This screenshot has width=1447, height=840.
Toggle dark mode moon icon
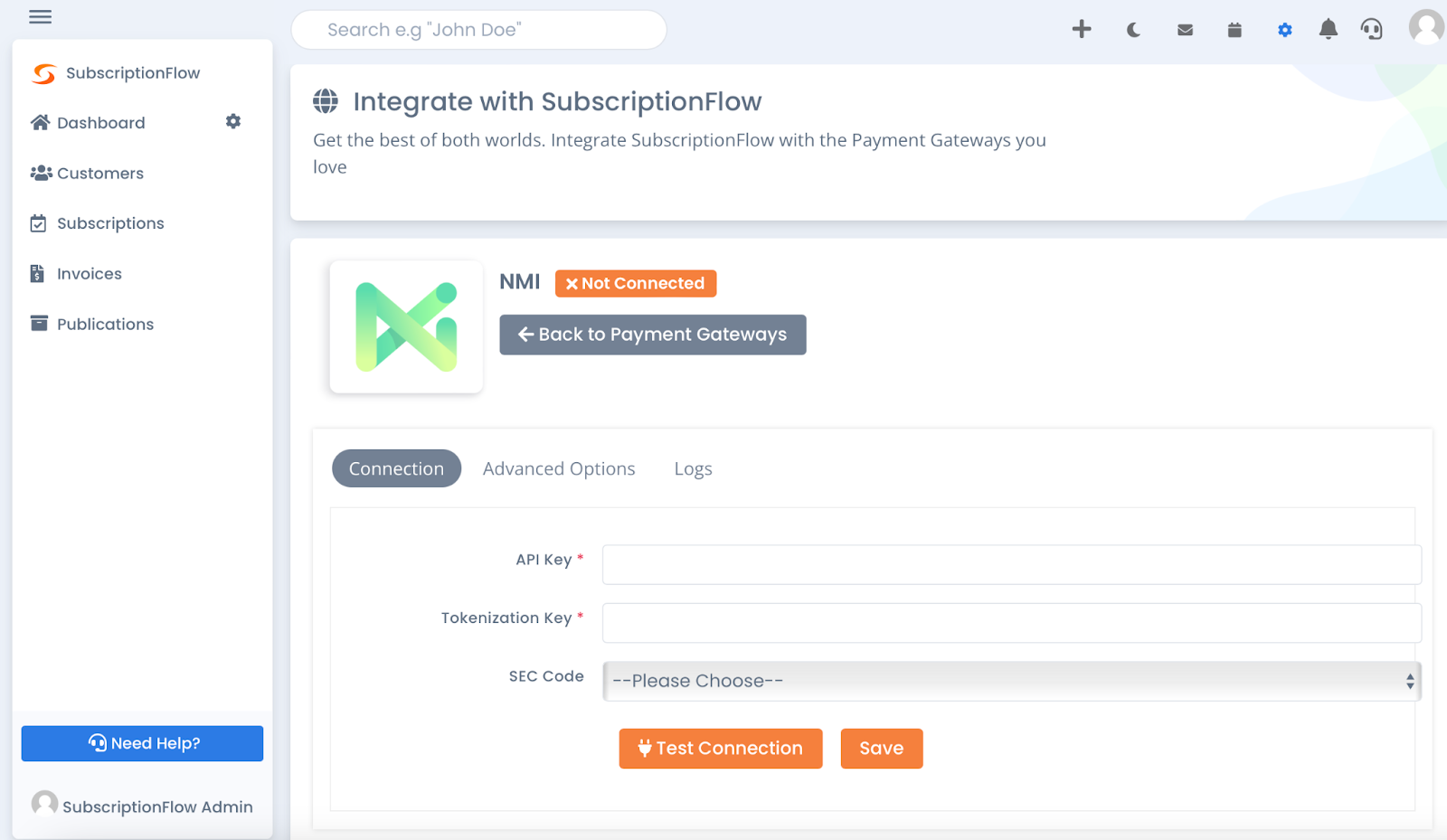click(1133, 30)
